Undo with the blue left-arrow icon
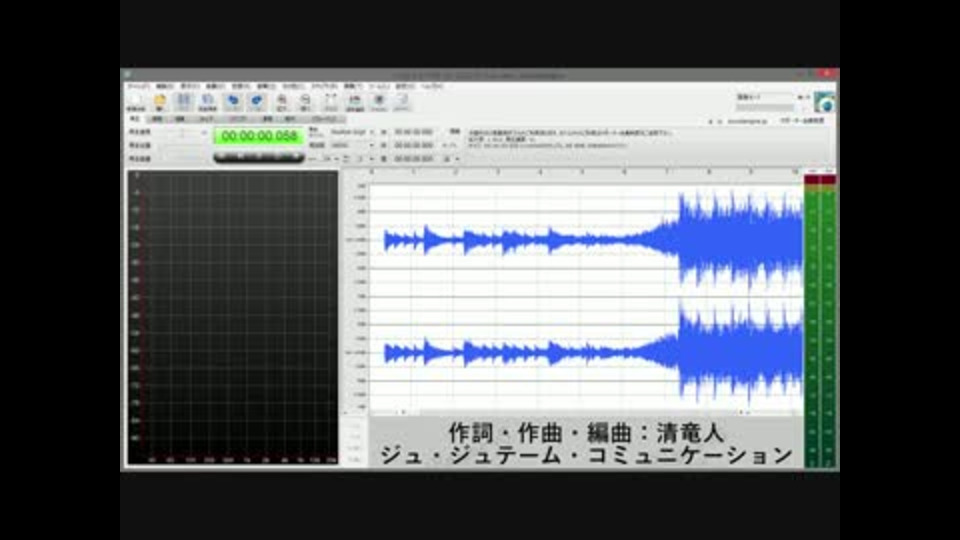960x540 pixels. coord(233,102)
